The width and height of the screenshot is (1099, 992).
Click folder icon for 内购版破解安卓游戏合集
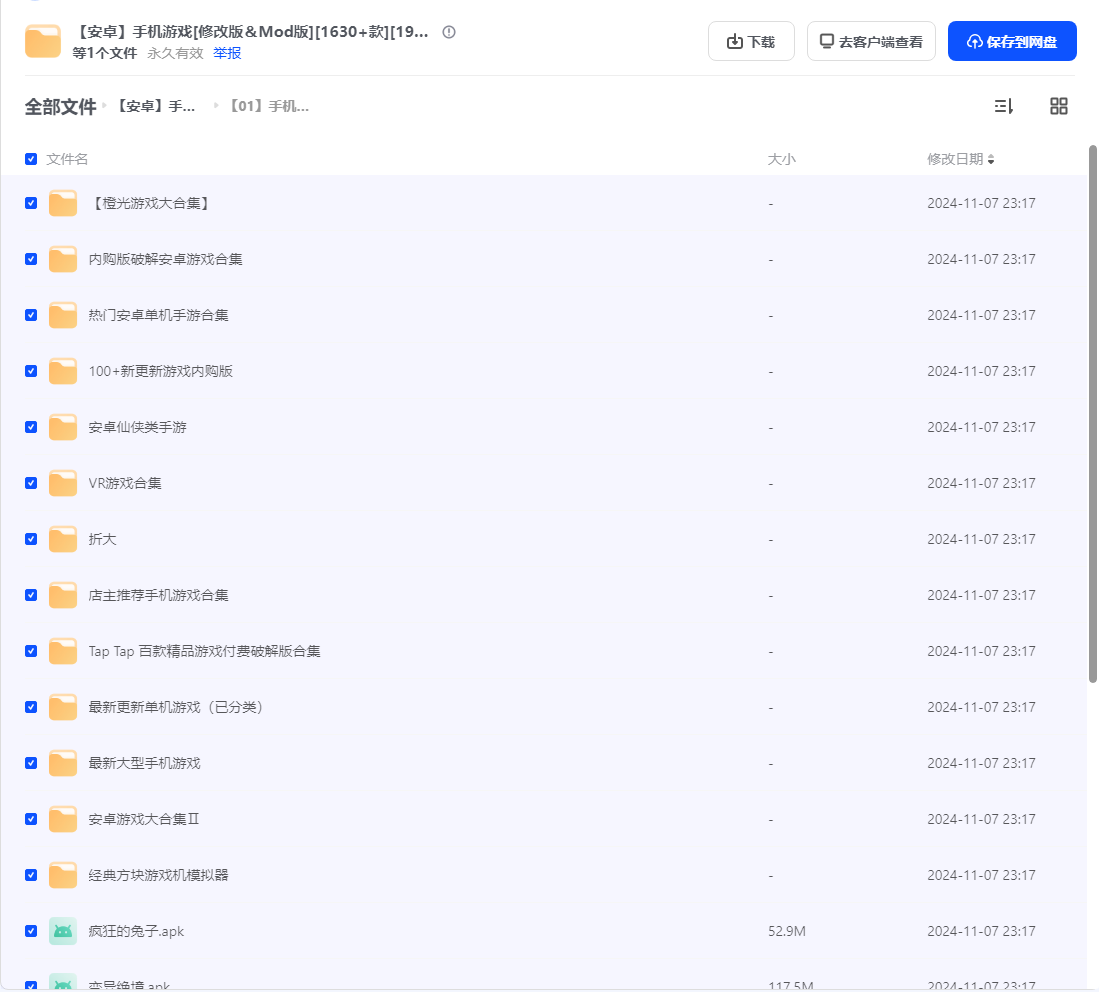pos(63,259)
